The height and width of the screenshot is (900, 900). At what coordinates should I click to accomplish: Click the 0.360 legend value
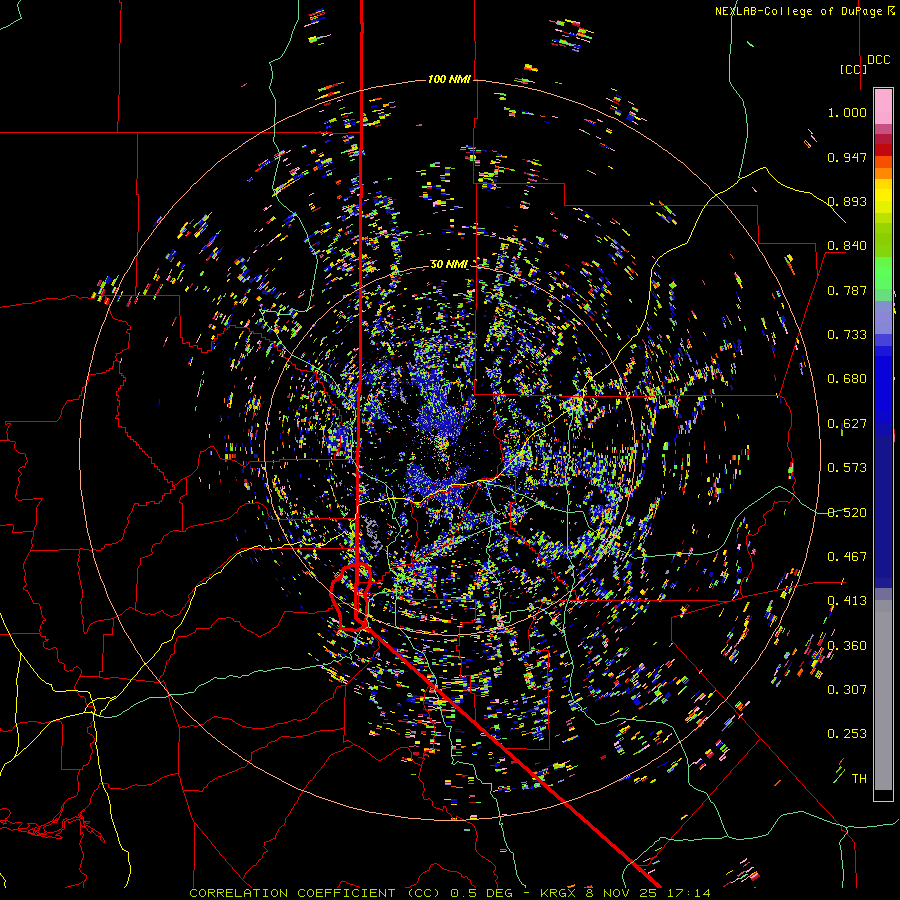847,646
